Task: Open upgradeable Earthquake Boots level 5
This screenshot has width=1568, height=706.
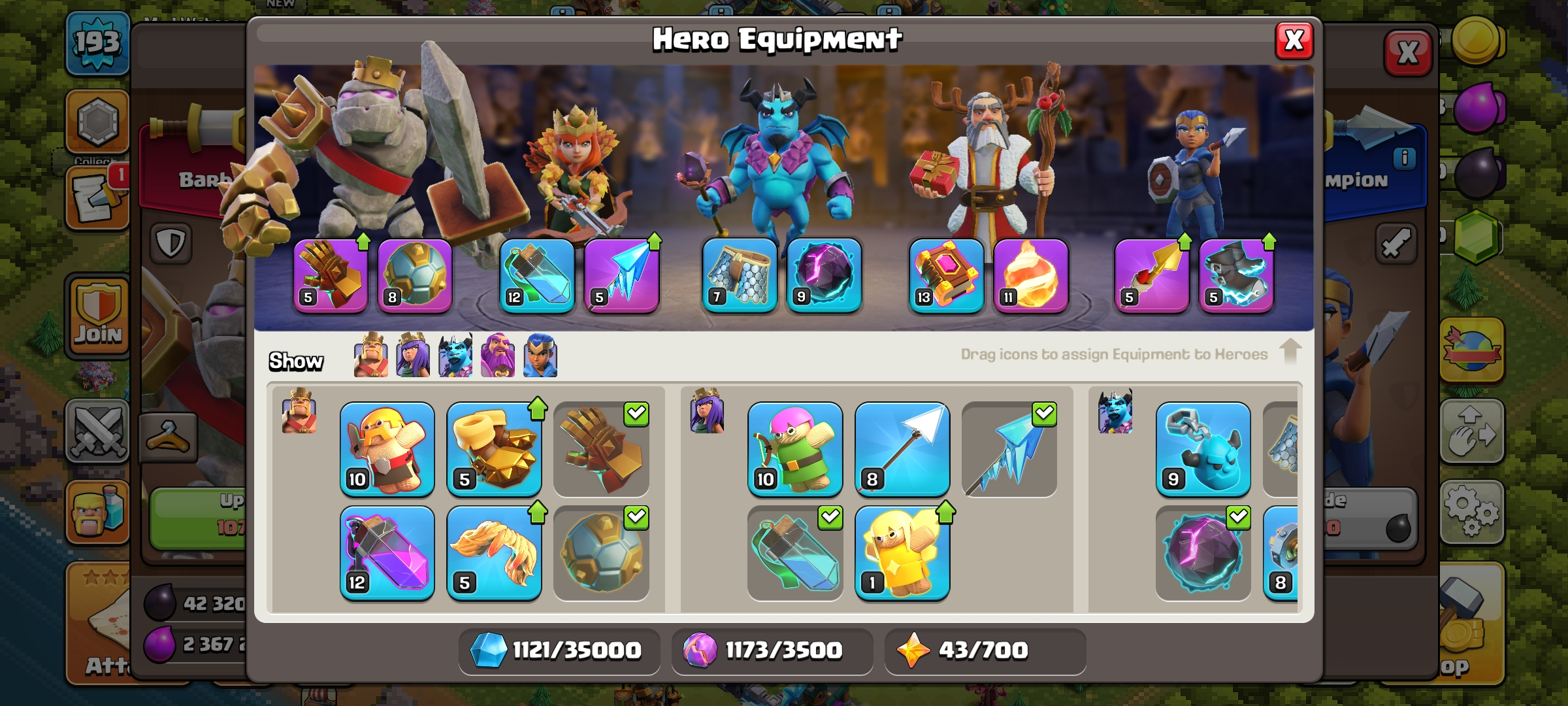Action: pyautogui.click(x=494, y=449)
